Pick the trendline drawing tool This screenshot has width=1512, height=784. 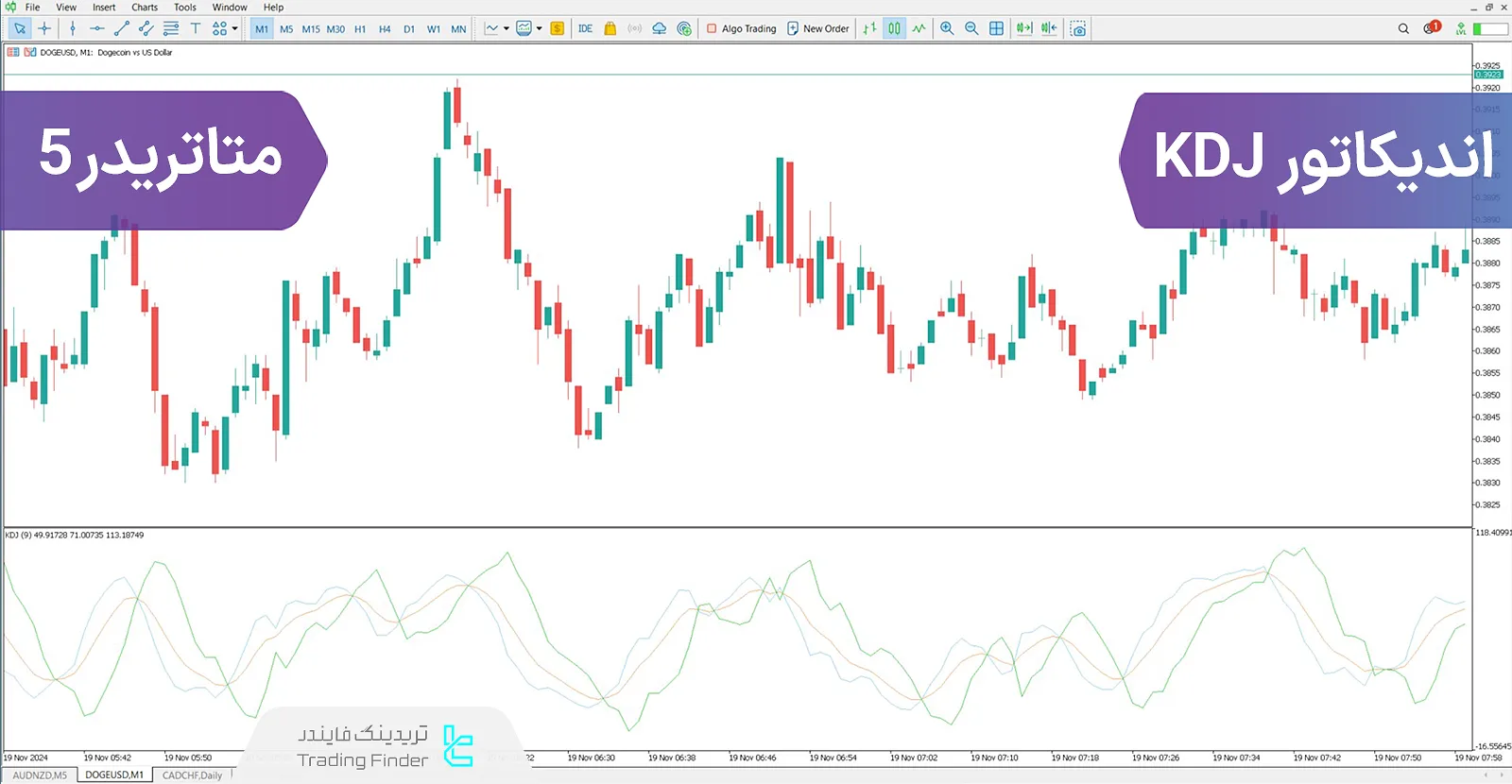point(121,28)
